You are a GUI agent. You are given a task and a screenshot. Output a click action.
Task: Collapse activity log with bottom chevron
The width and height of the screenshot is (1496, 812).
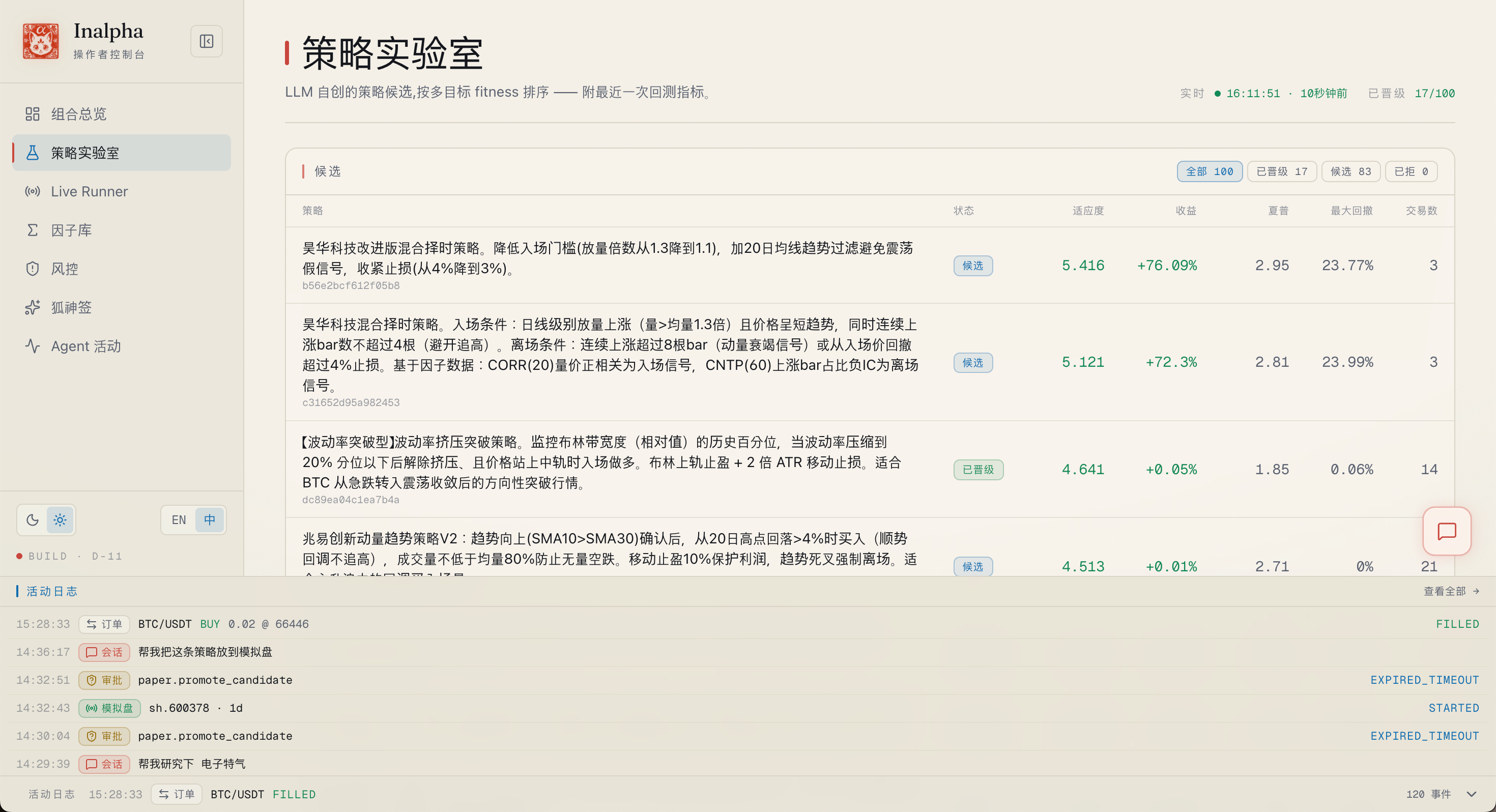pos(1472,794)
